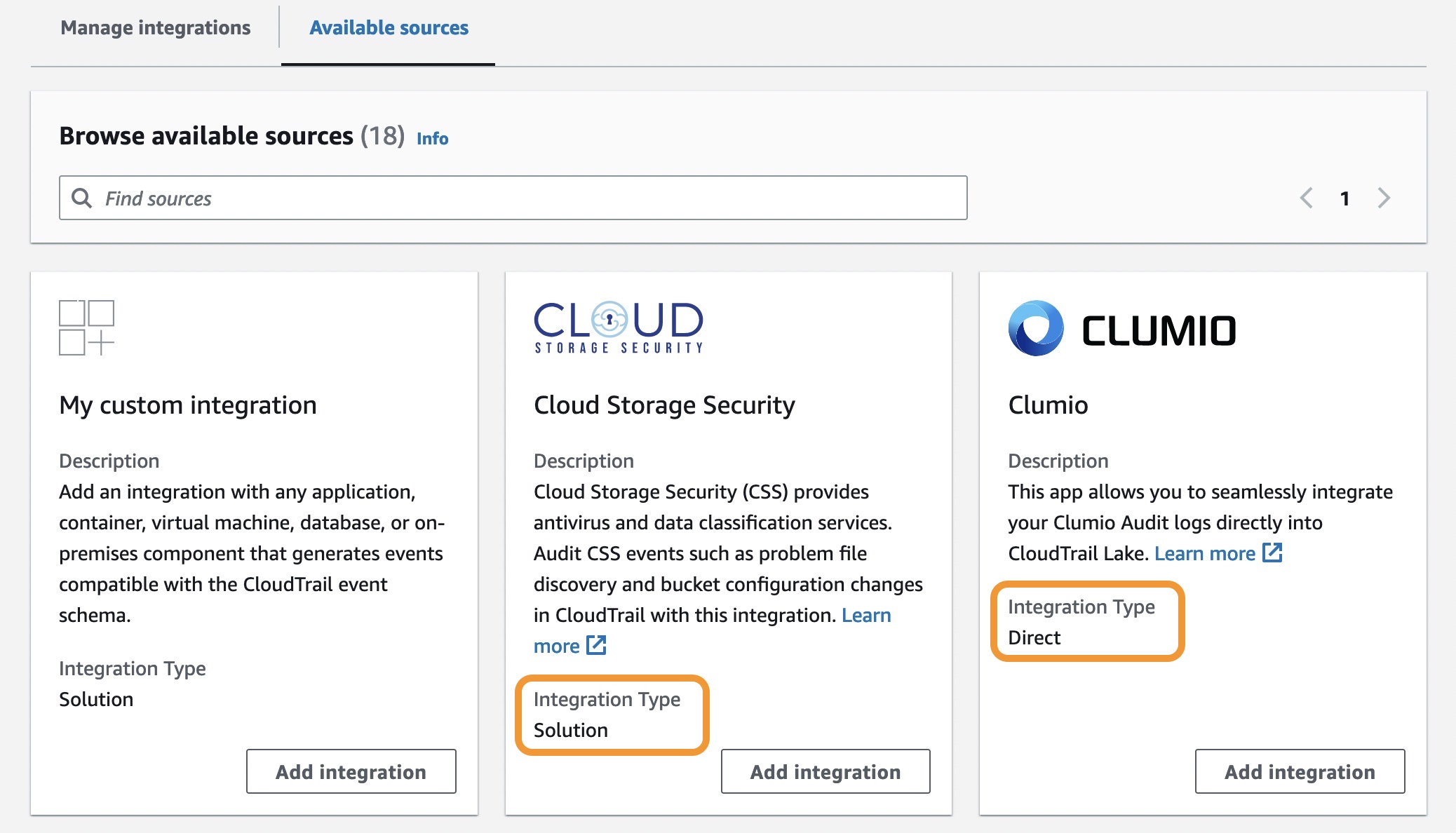Click external link icon in Cloud Storage Security card
This screenshot has height=833, width=1456.
[x=596, y=645]
